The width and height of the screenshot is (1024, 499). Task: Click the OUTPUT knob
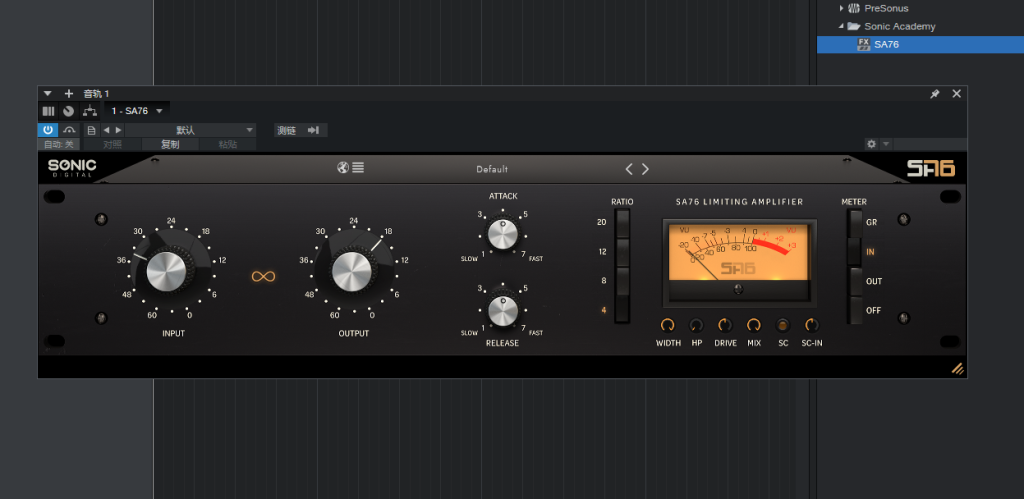(352, 270)
